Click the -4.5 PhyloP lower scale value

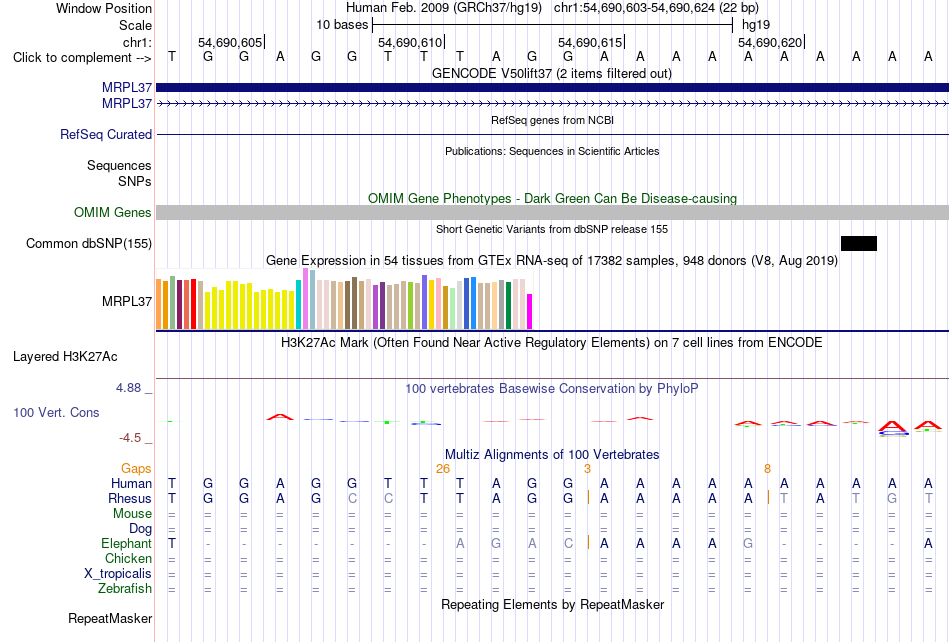(x=130, y=438)
